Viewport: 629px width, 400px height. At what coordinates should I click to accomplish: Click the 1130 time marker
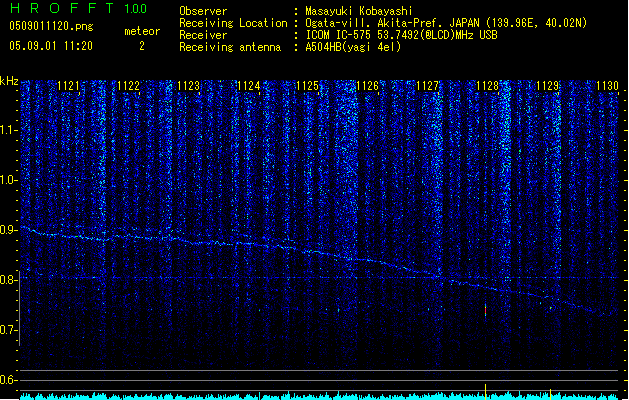(x=607, y=86)
